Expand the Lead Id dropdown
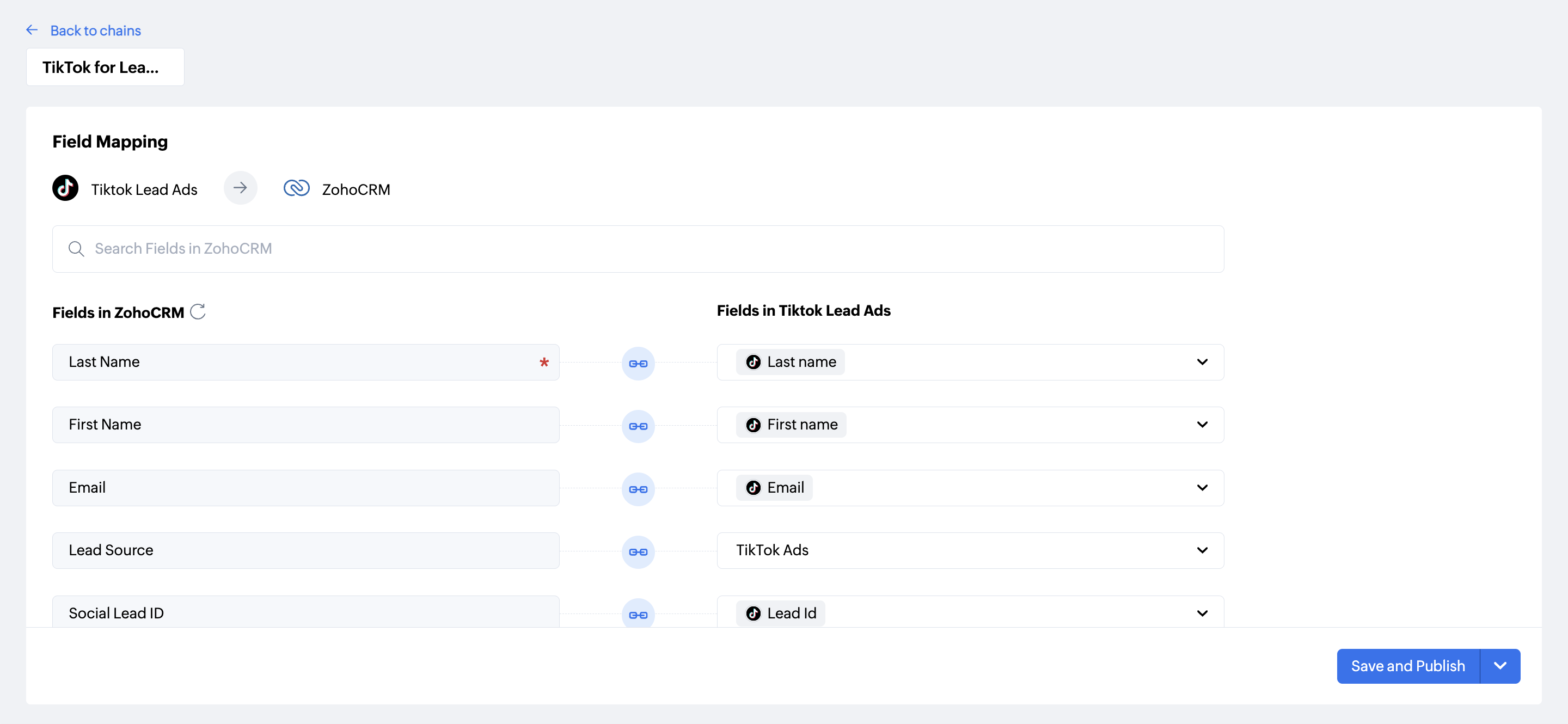The width and height of the screenshot is (1568, 724). point(1202,612)
